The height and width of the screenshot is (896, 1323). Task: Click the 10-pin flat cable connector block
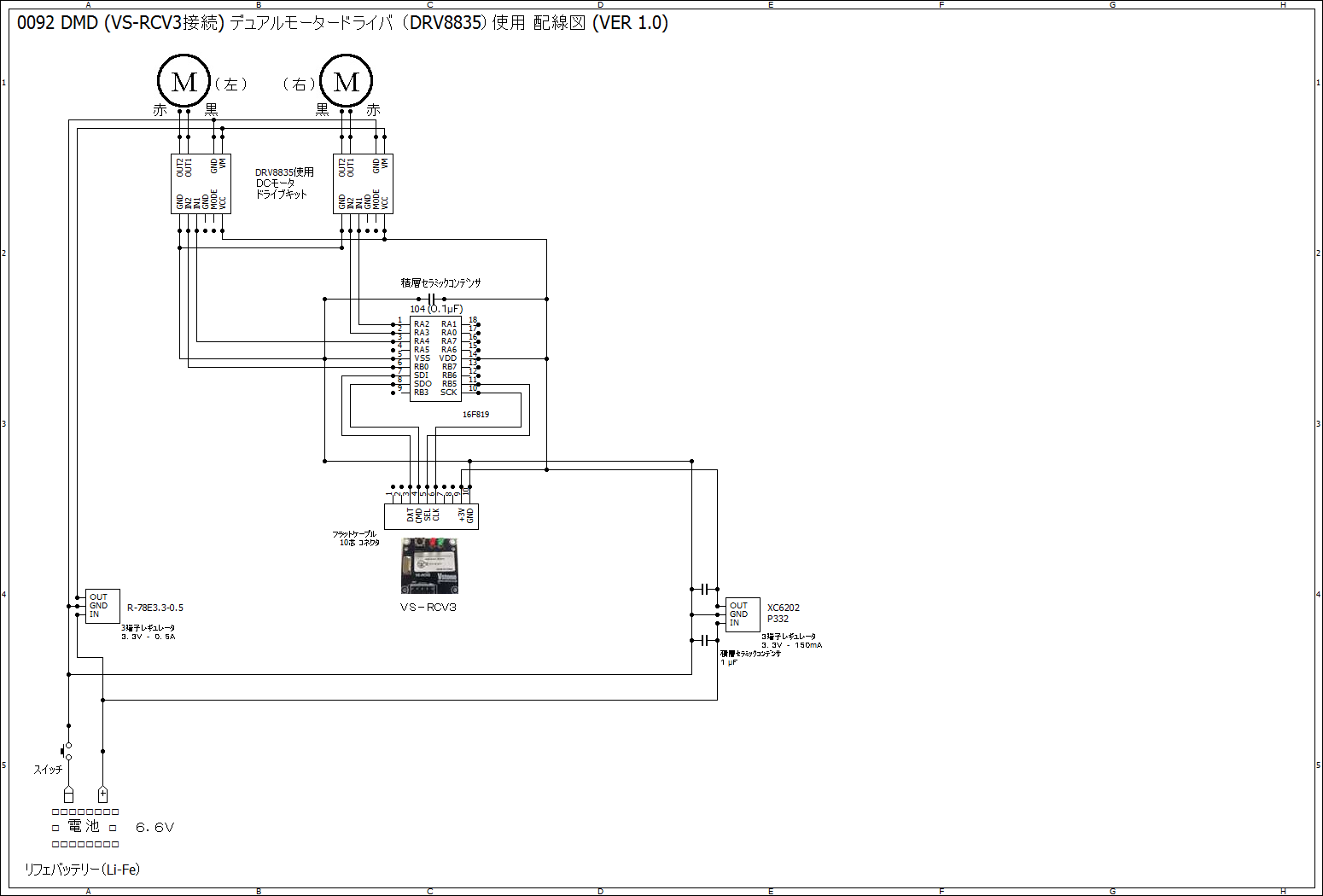point(431,515)
